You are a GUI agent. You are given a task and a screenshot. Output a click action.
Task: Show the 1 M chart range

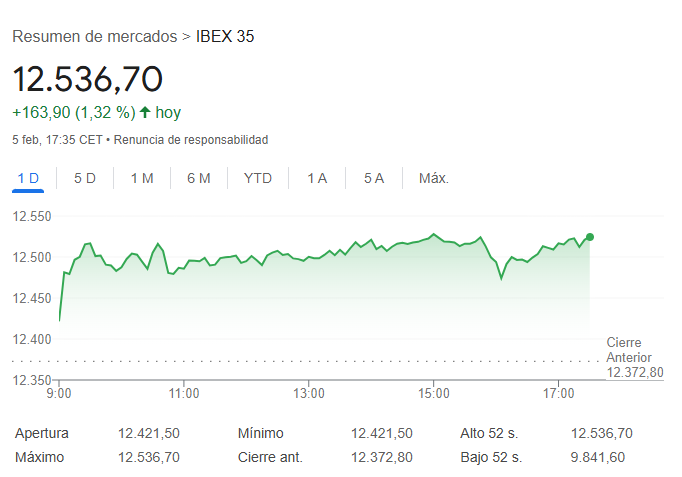pos(142,178)
